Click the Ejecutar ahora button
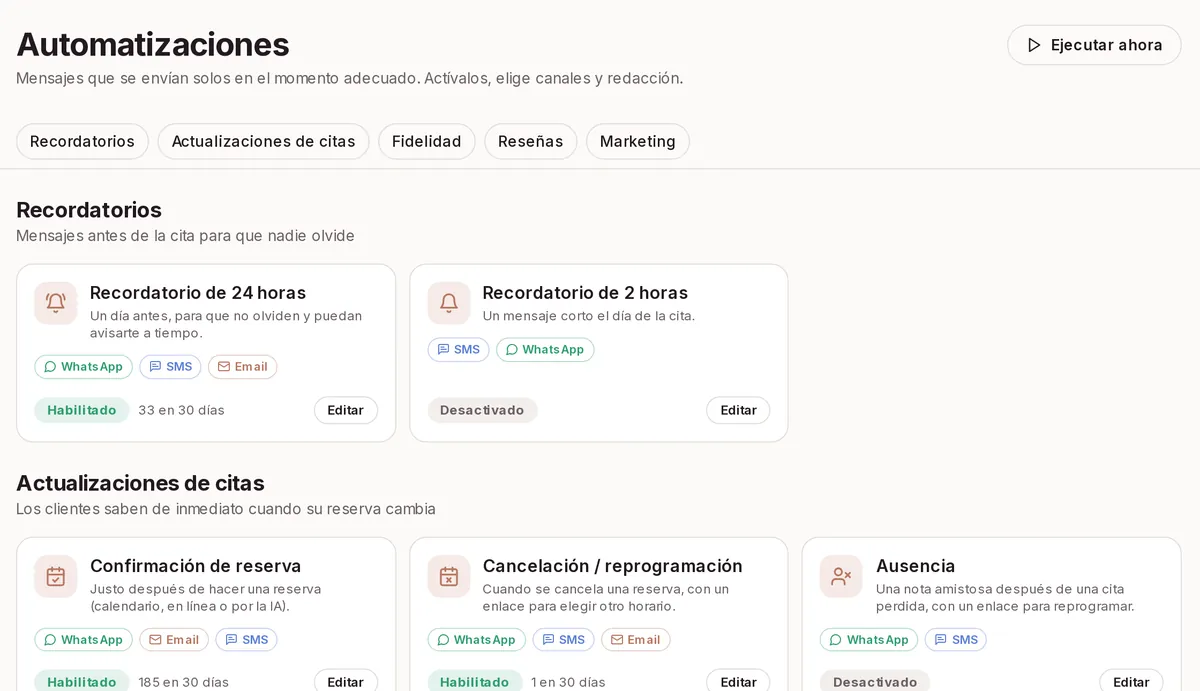1200x691 pixels. [1094, 45]
